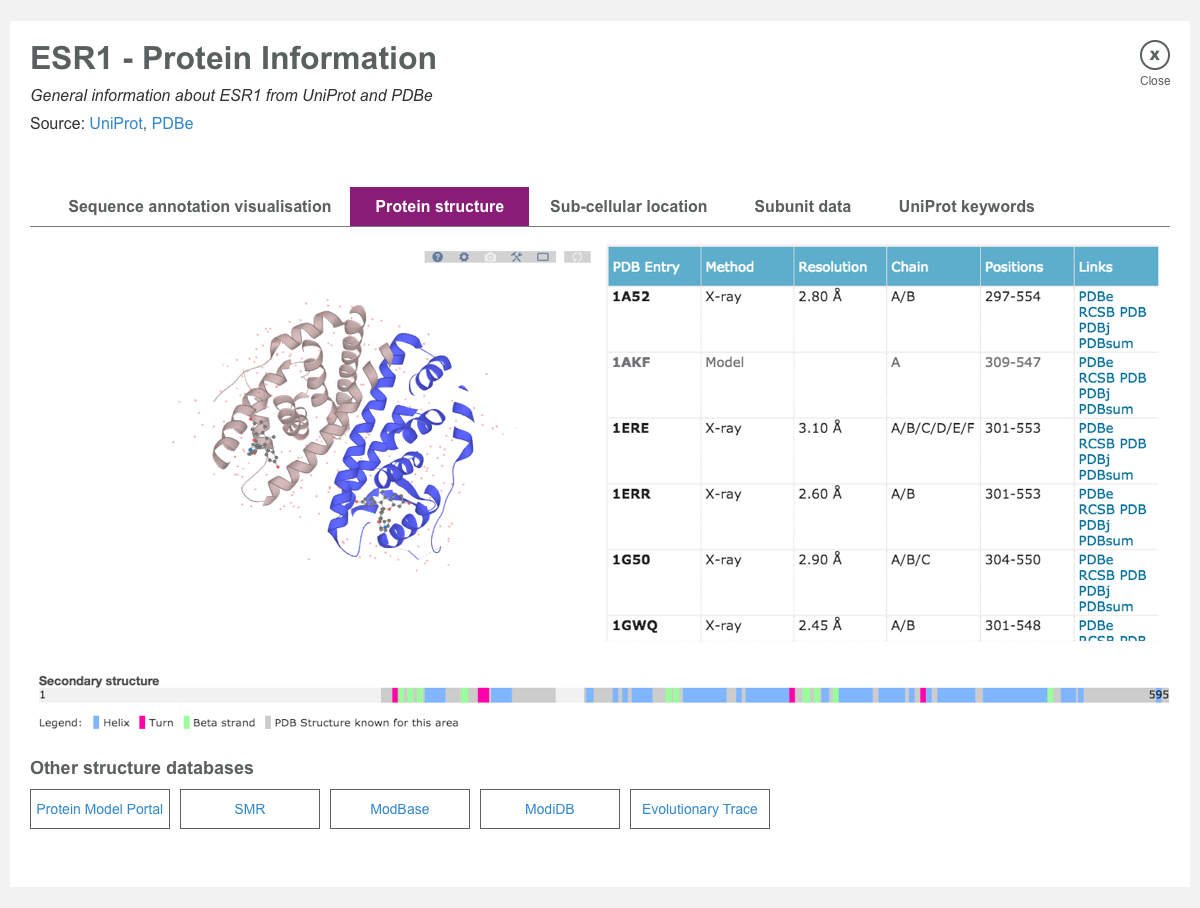Screen dimensions: 1200x908
Task: Open the viewer help icon
Action: [437, 257]
